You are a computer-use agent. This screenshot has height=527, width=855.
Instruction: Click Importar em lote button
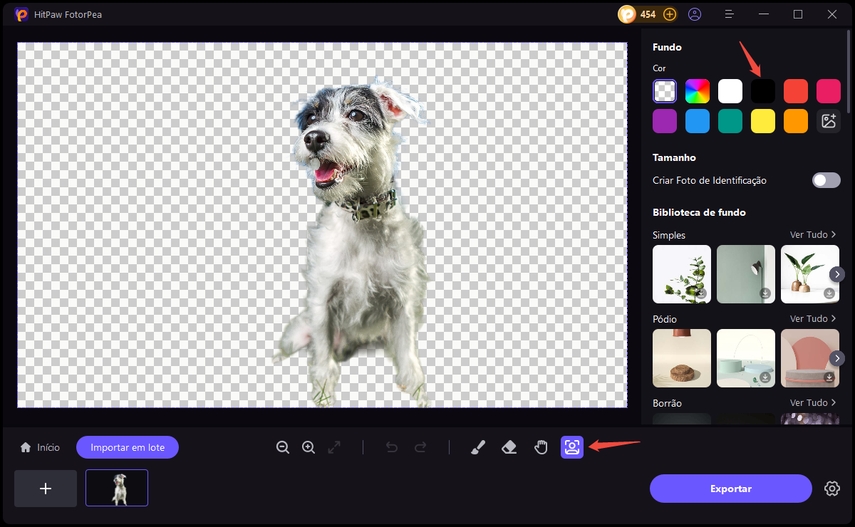point(127,447)
